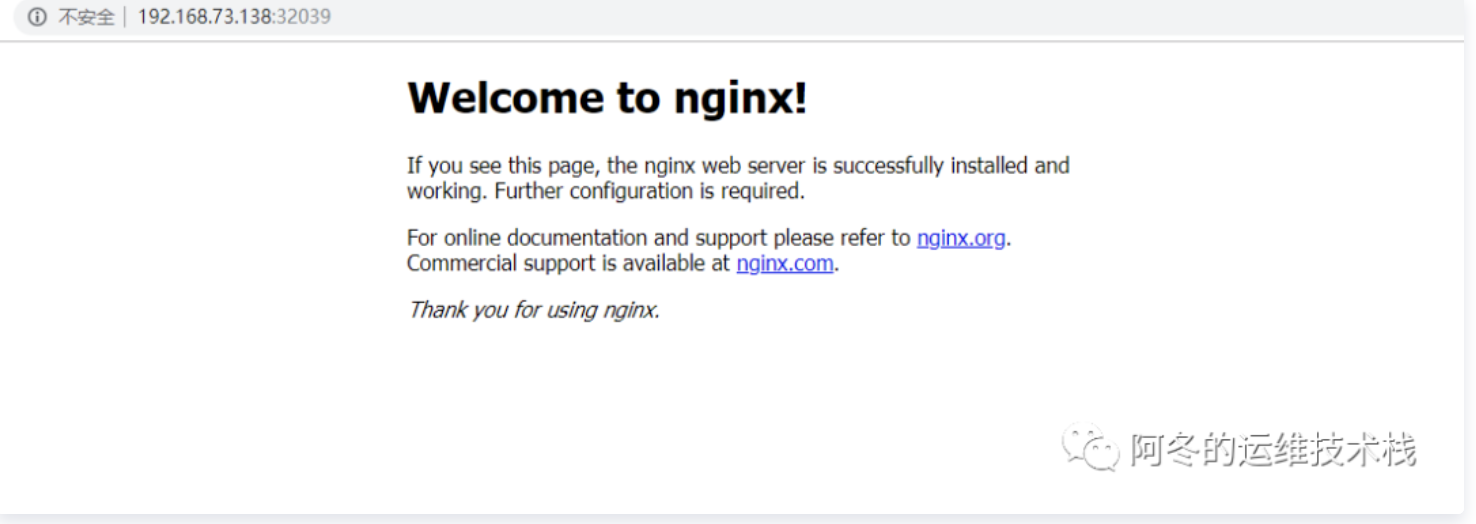Open the nginx.com commercial support link
This screenshot has height=524, width=1476.
click(785, 264)
